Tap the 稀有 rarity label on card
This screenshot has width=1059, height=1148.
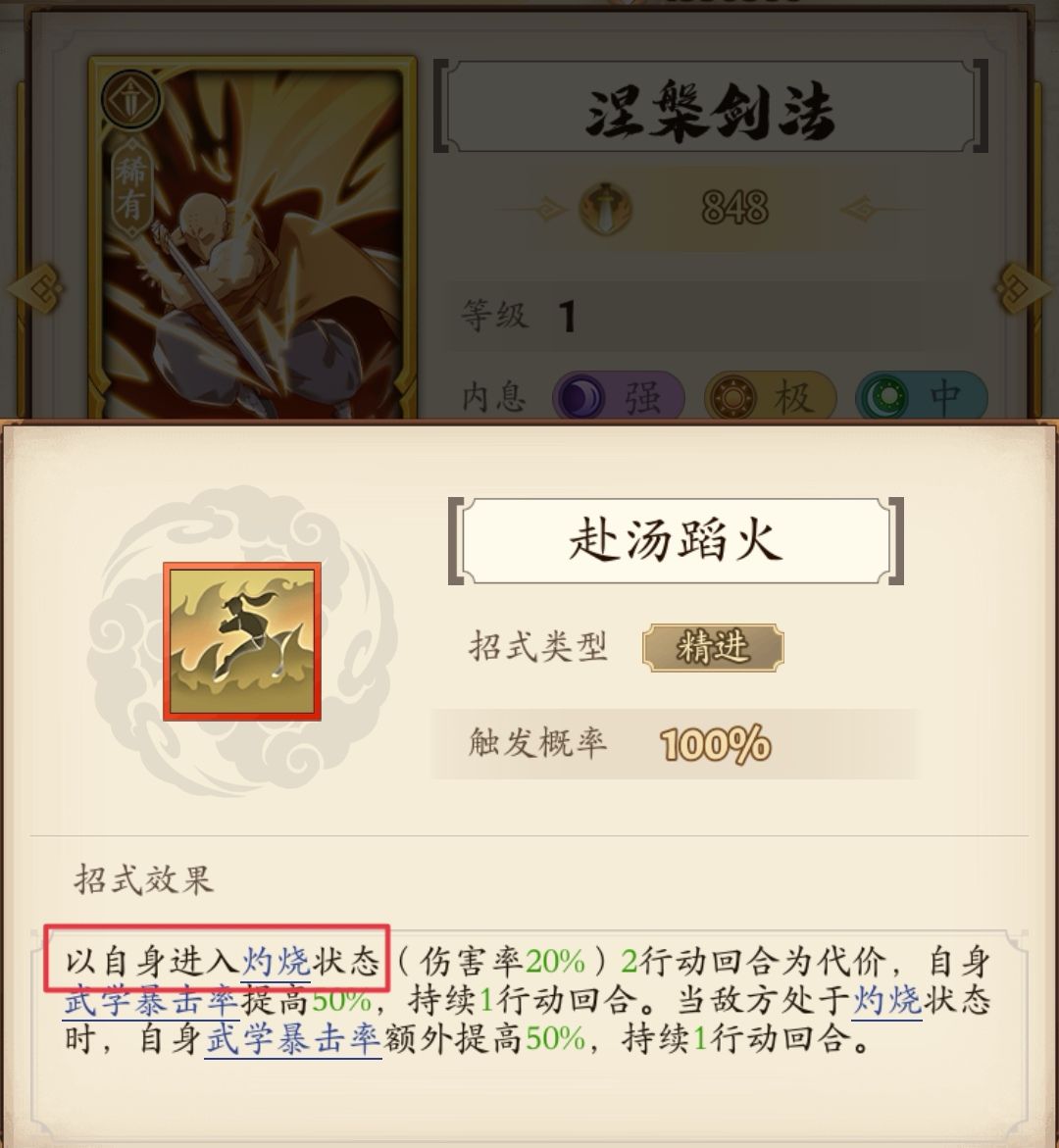pos(131,188)
